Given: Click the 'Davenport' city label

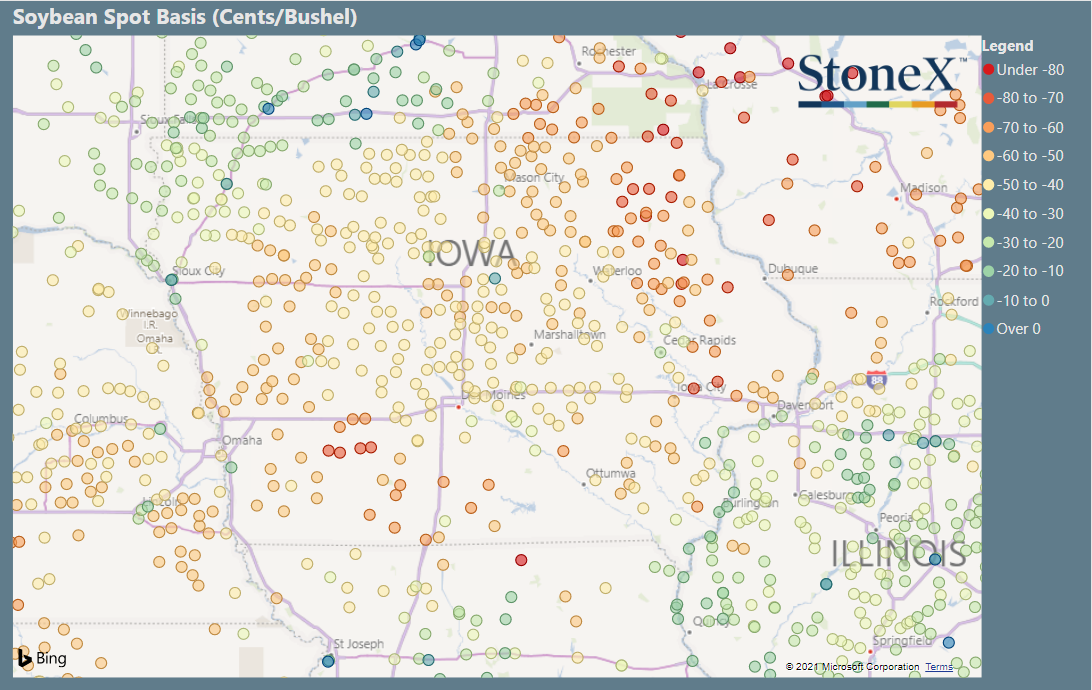Looking at the screenshot, I should point(805,405).
